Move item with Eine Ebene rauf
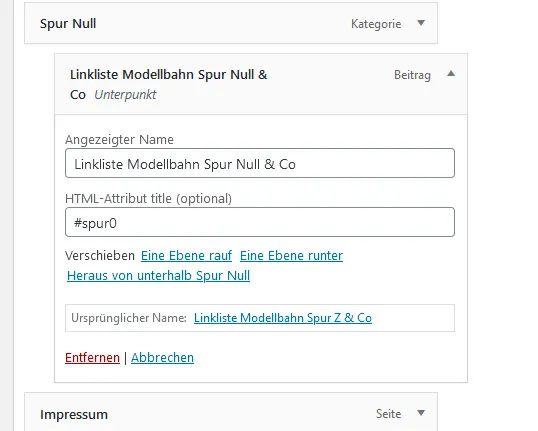 [186, 256]
